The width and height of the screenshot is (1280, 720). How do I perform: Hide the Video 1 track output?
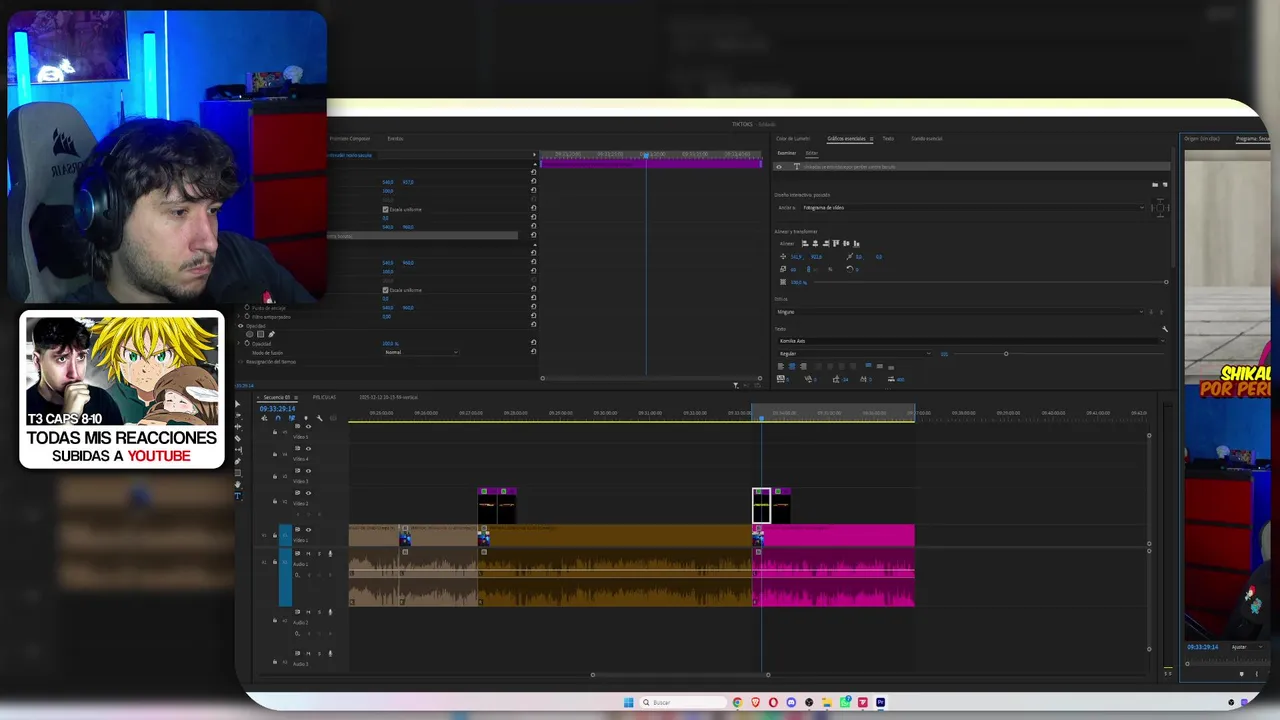tap(308, 530)
